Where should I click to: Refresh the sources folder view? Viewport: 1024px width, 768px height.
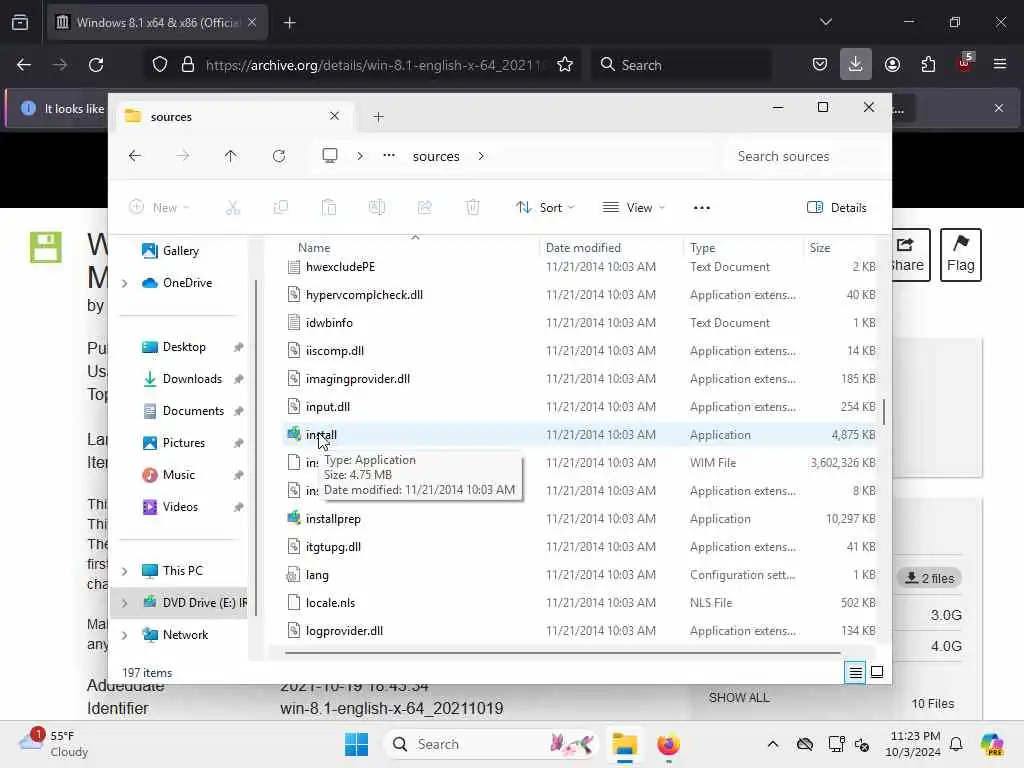pyautogui.click(x=279, y=156)
